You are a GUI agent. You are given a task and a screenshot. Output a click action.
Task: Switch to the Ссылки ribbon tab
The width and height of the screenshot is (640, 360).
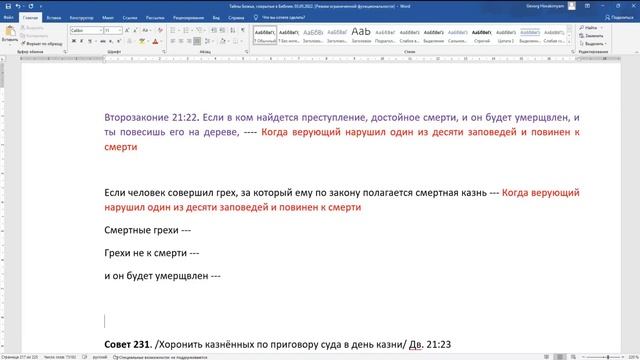[130, 18]
